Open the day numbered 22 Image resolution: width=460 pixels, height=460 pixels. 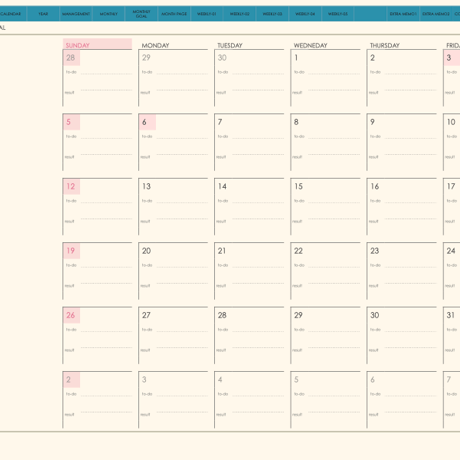pyautogui.click(x=298, y=251)
